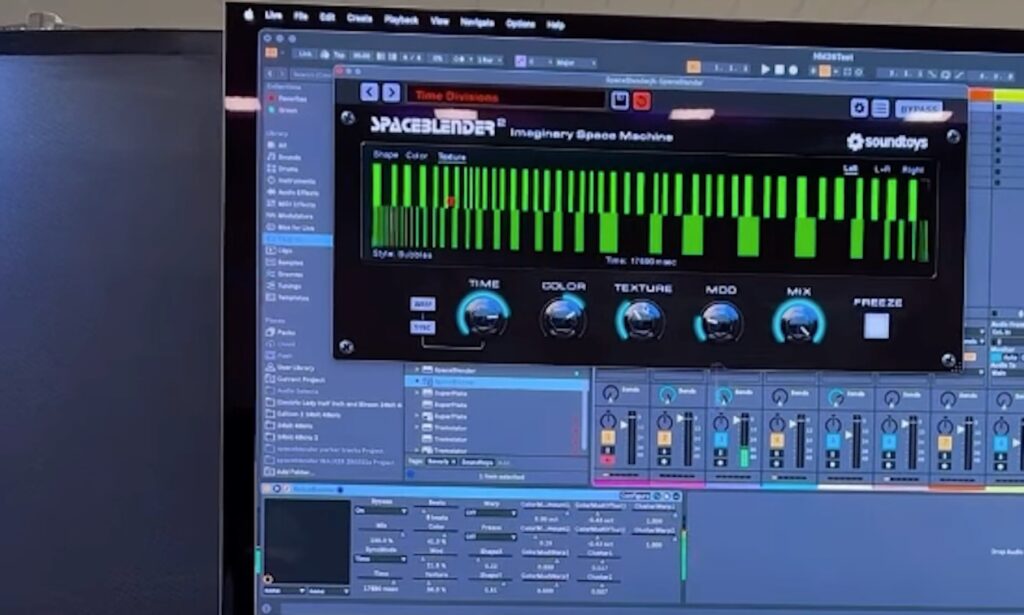Image resolution: width=1024 pixels, height=615 pixels.
Task: Select the Right channel view button
Action: 912,170
